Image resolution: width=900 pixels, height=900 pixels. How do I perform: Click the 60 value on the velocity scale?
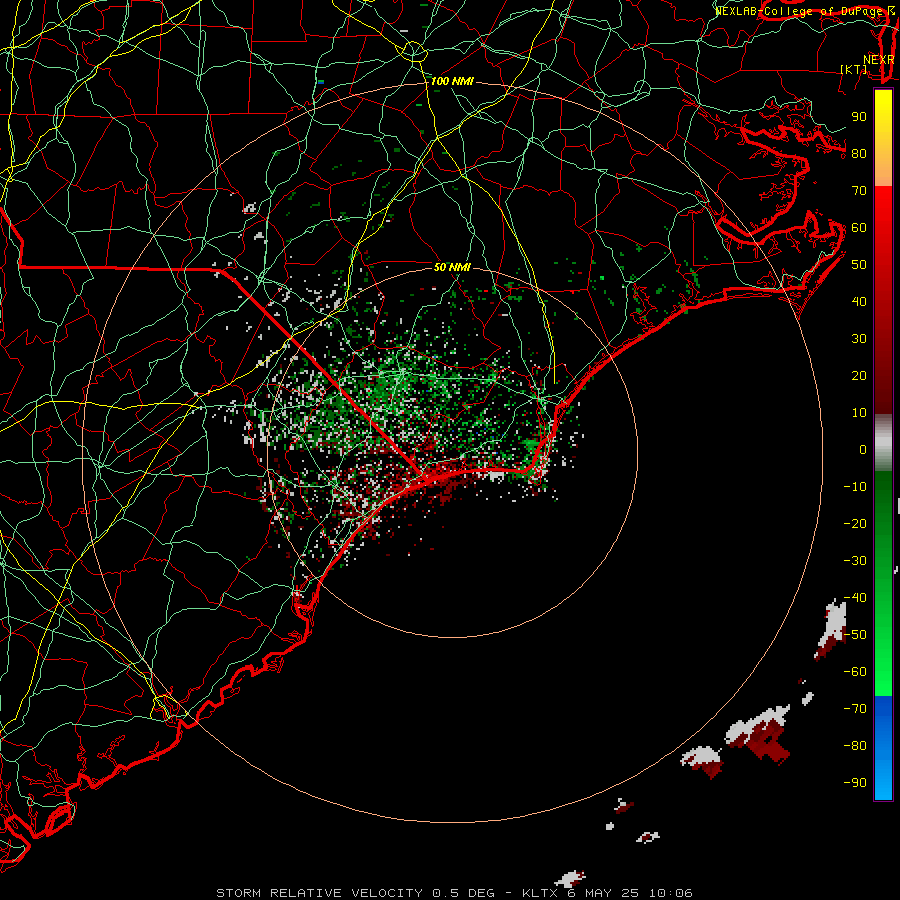coord(859,228)
